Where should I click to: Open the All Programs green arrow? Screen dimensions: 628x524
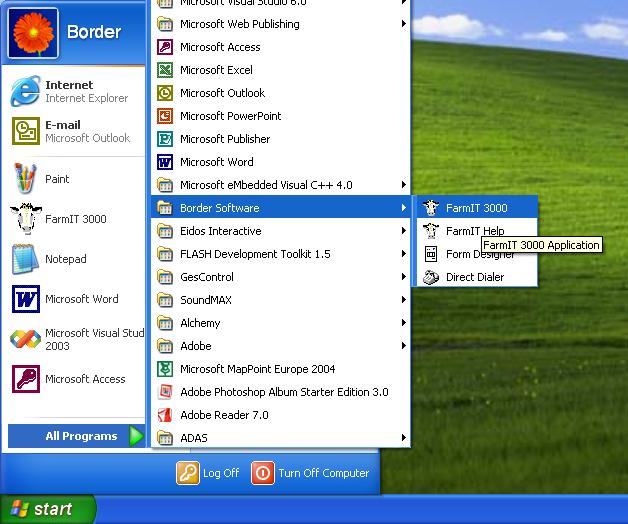click(x=136, y=436)
